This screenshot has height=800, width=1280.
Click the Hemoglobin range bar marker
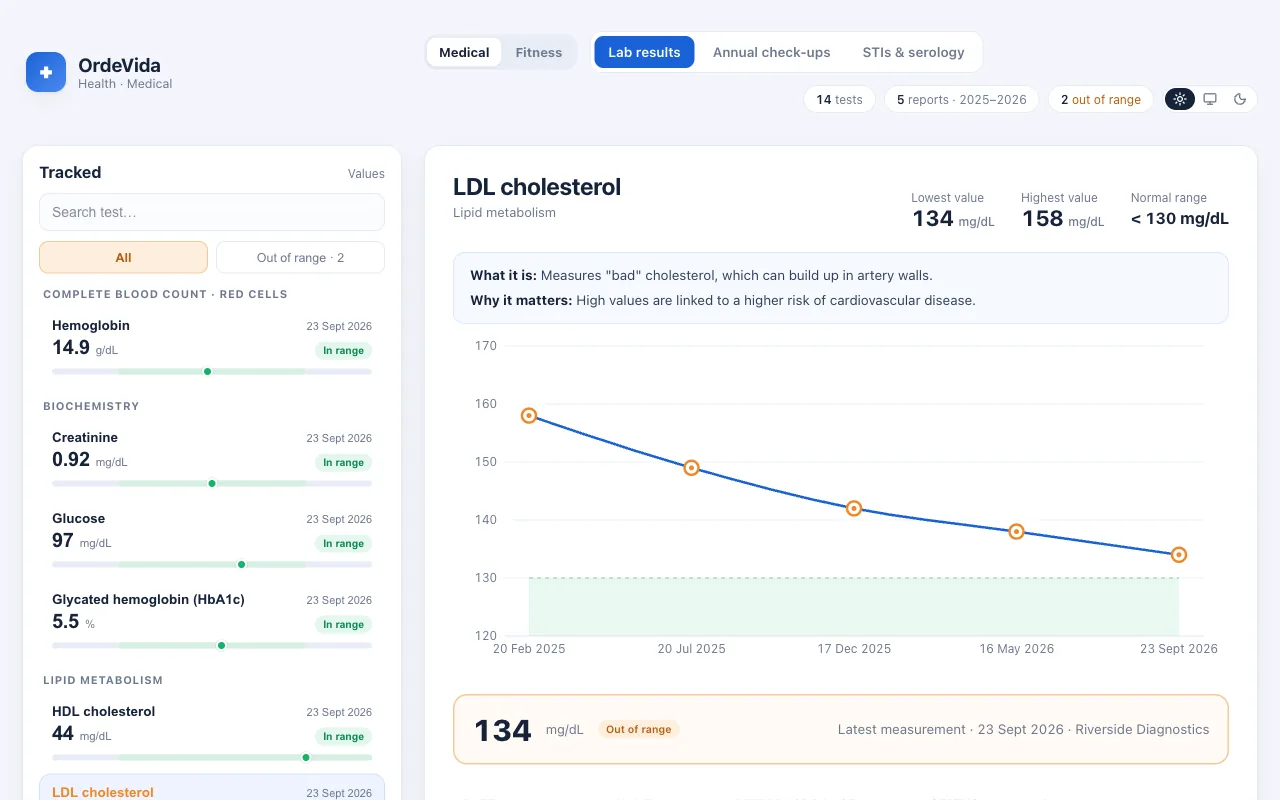[208, 371]
